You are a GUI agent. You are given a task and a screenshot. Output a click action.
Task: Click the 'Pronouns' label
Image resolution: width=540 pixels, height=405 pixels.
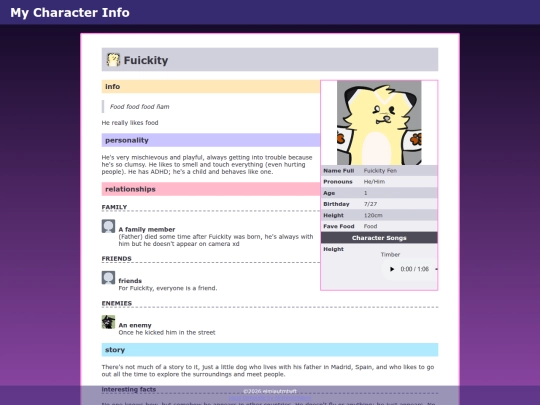tap(338, 181)
